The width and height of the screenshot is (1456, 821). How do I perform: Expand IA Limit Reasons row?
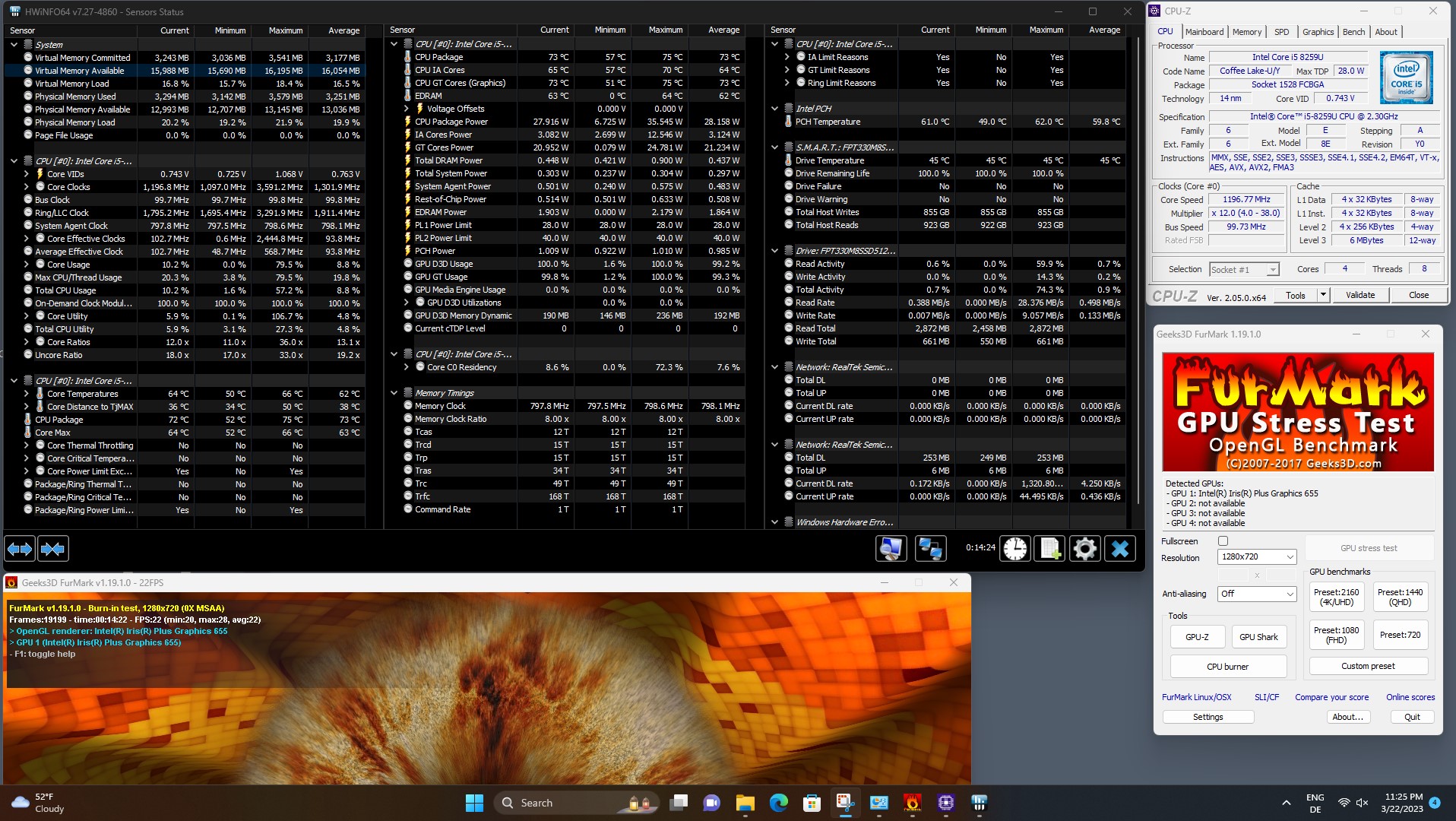[x=787, y=57]
